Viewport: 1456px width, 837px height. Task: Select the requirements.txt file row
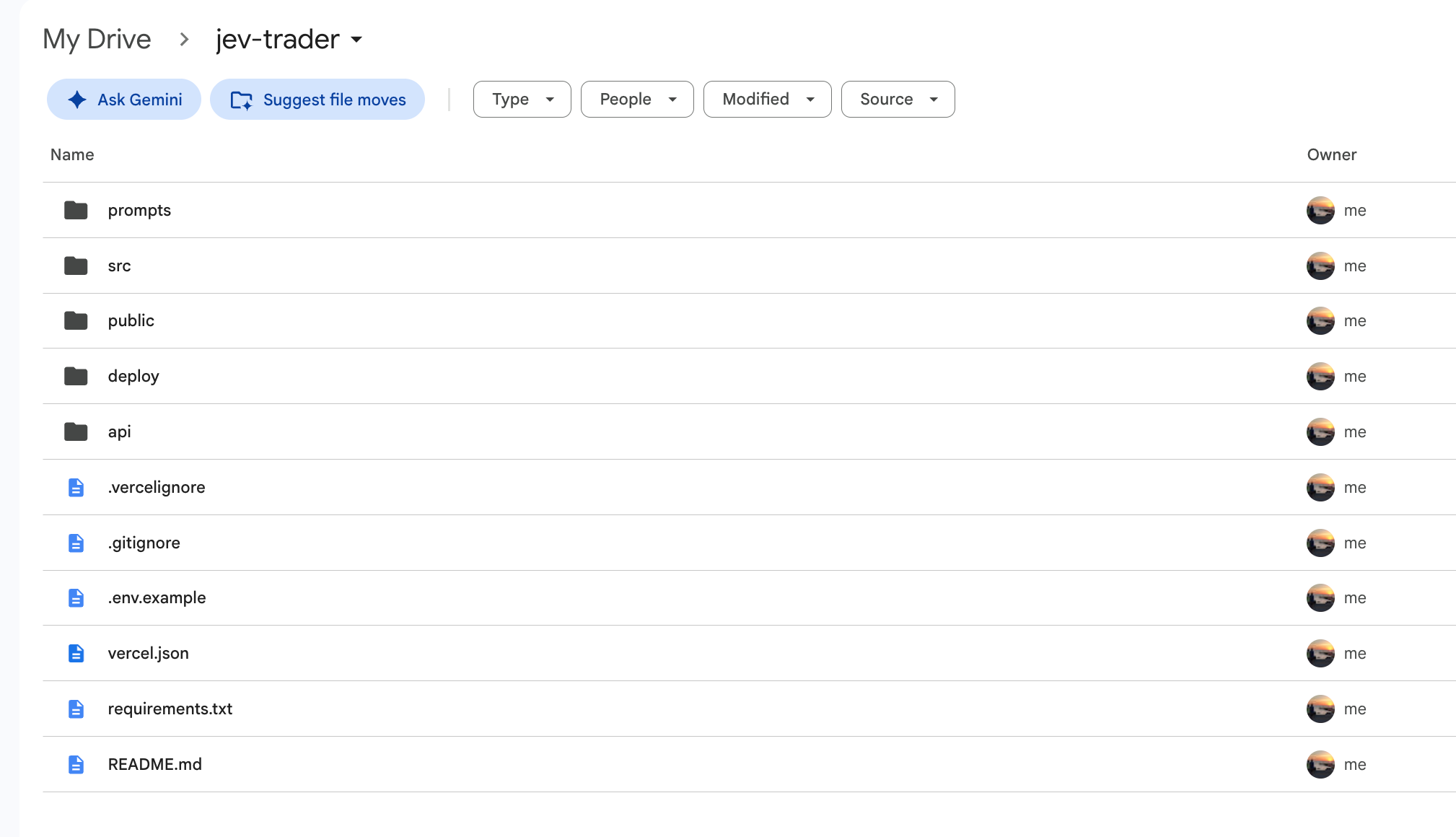point(749,709)
